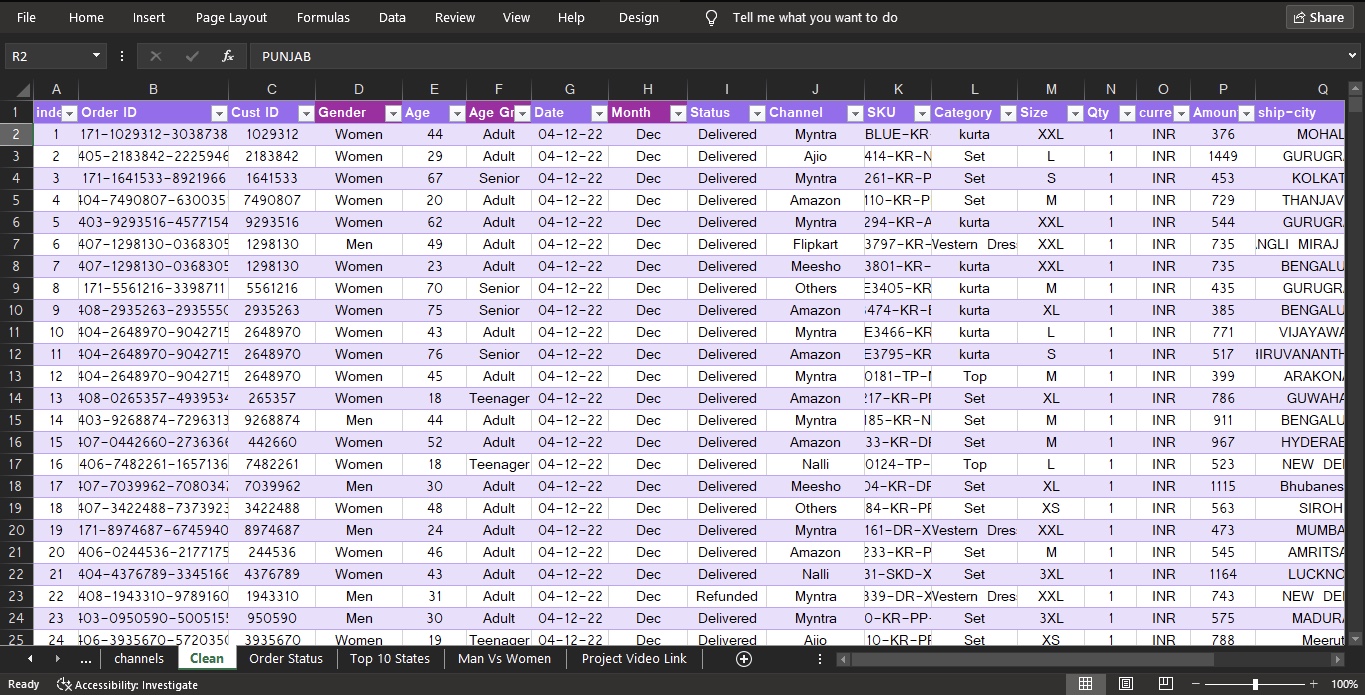The image size is (1365, 695).
Task: Open the Gender column filter dropdown
Action: (x=393, y=113)
